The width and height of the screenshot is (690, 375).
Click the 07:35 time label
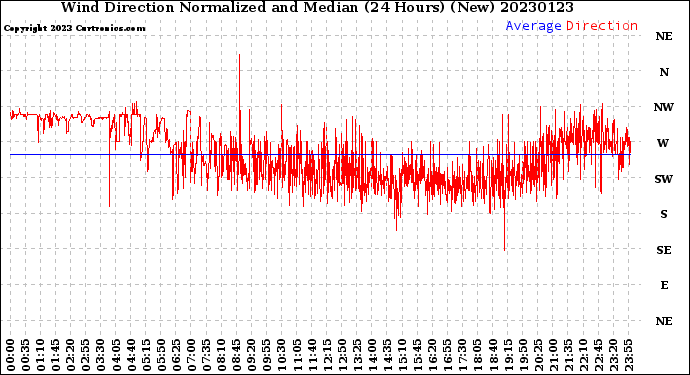tap(206, 356)
